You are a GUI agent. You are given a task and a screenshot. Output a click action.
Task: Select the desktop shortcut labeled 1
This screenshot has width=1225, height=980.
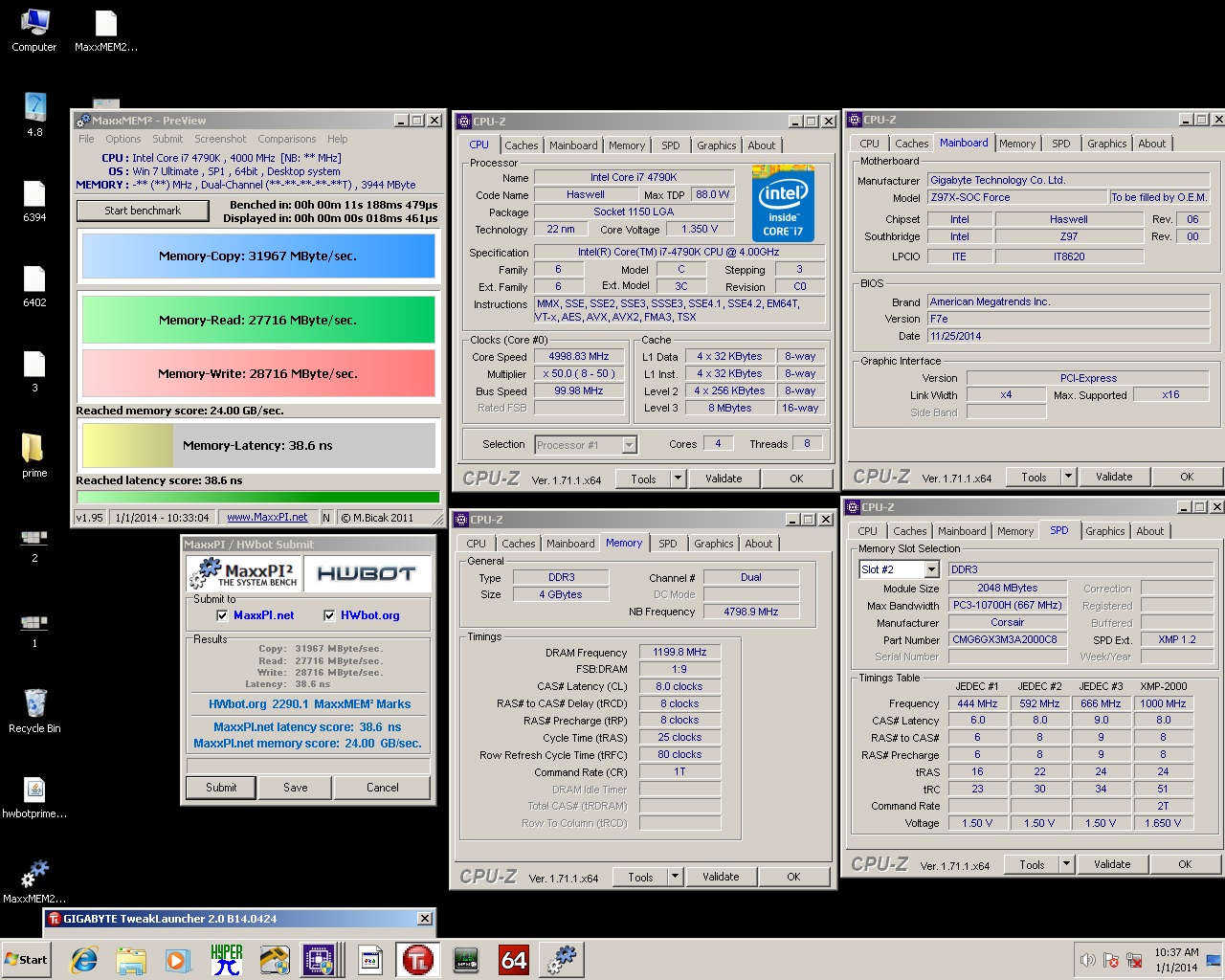click(34, 629)
